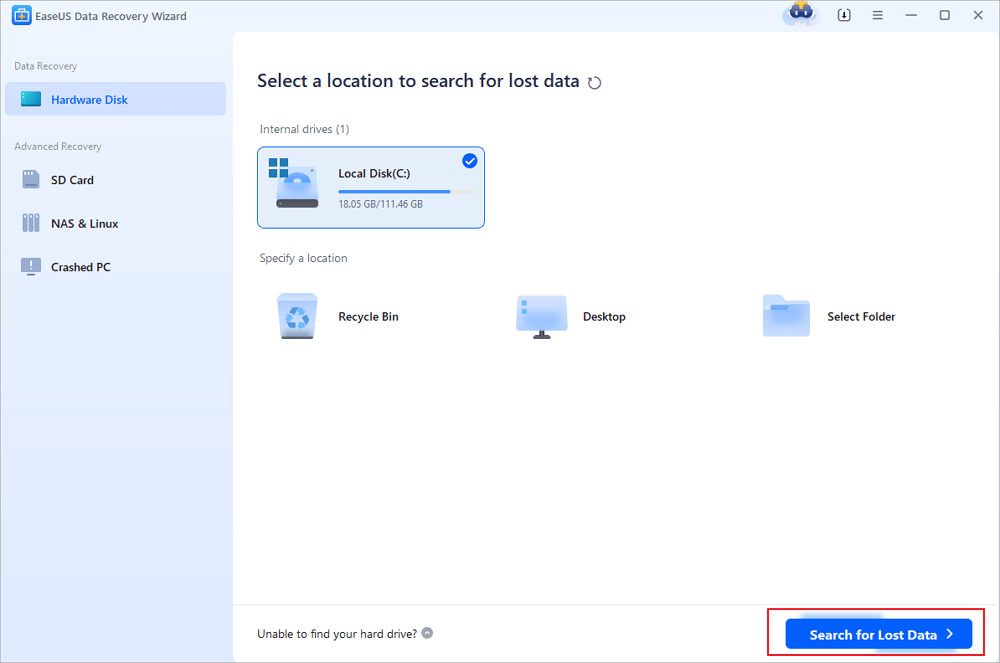The height and width of the screenshot is (663, 1000).
Task: Select Hardware Disk in the sidebar
Action: pos(115,100)
